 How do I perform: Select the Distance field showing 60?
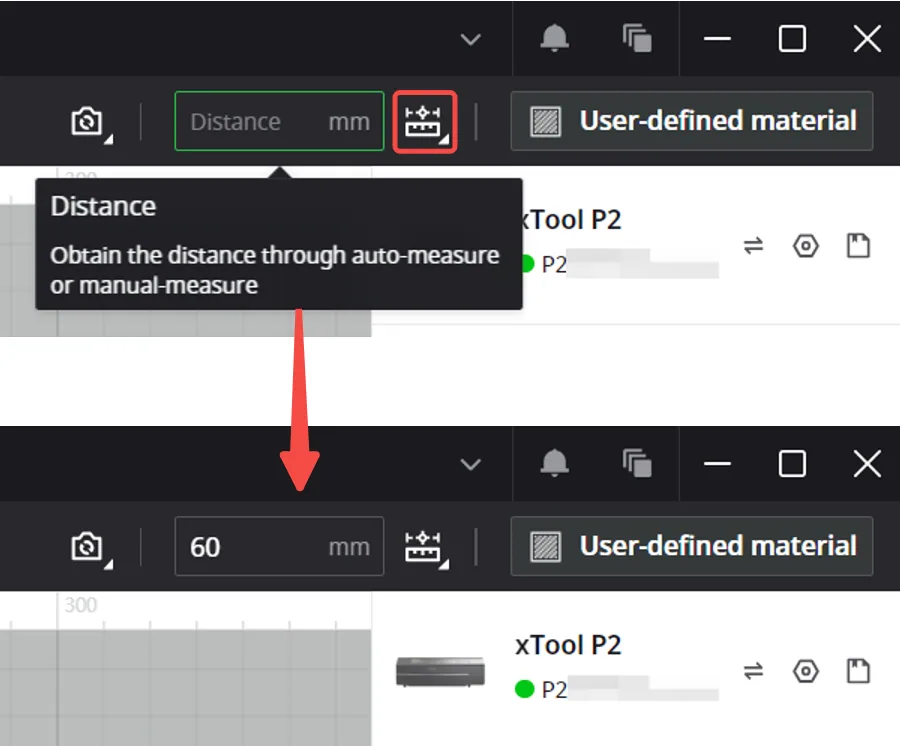coord(280,546)
